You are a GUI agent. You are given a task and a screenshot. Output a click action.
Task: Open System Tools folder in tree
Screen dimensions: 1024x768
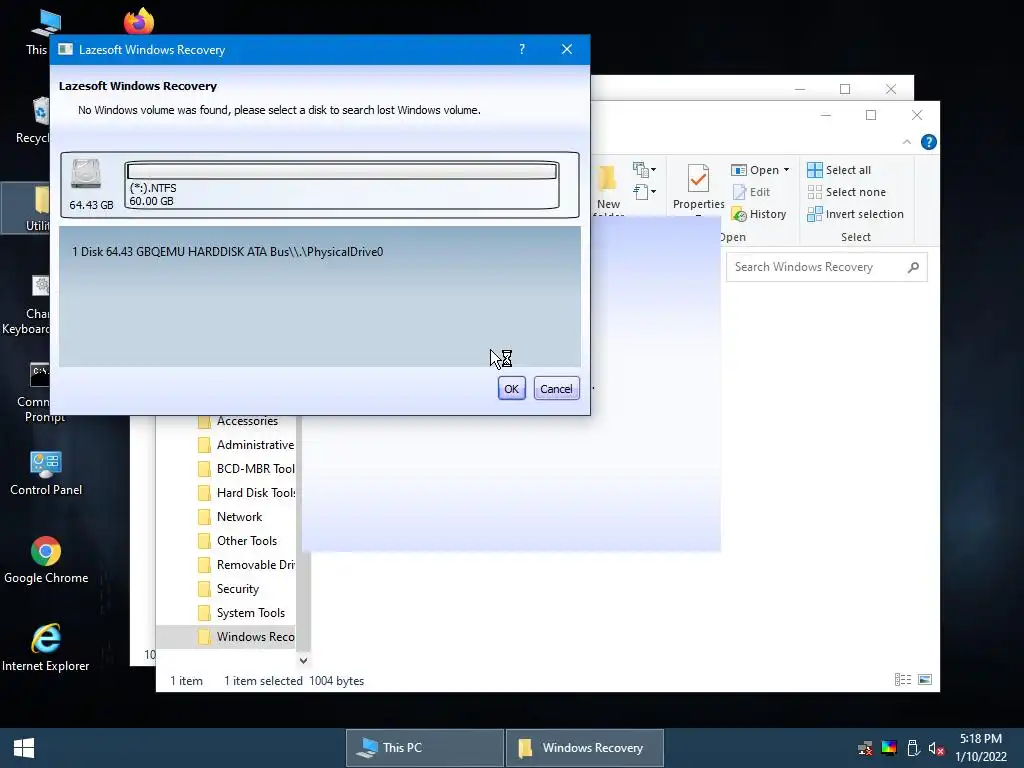[x=242, y=613]
